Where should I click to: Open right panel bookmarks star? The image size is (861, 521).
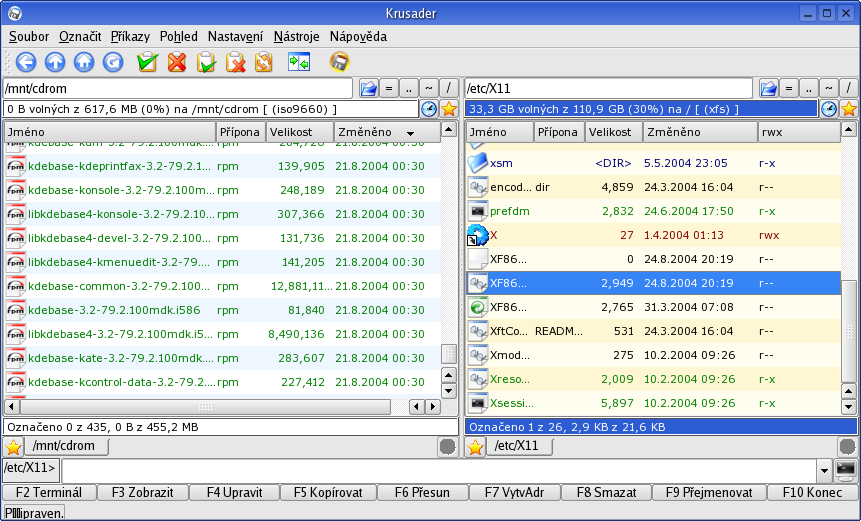(x=849, y=109)
